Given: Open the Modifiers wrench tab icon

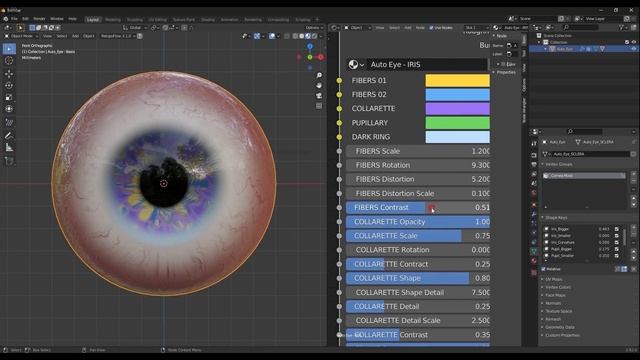Looking at the screenshot, I should click(534, 214).
